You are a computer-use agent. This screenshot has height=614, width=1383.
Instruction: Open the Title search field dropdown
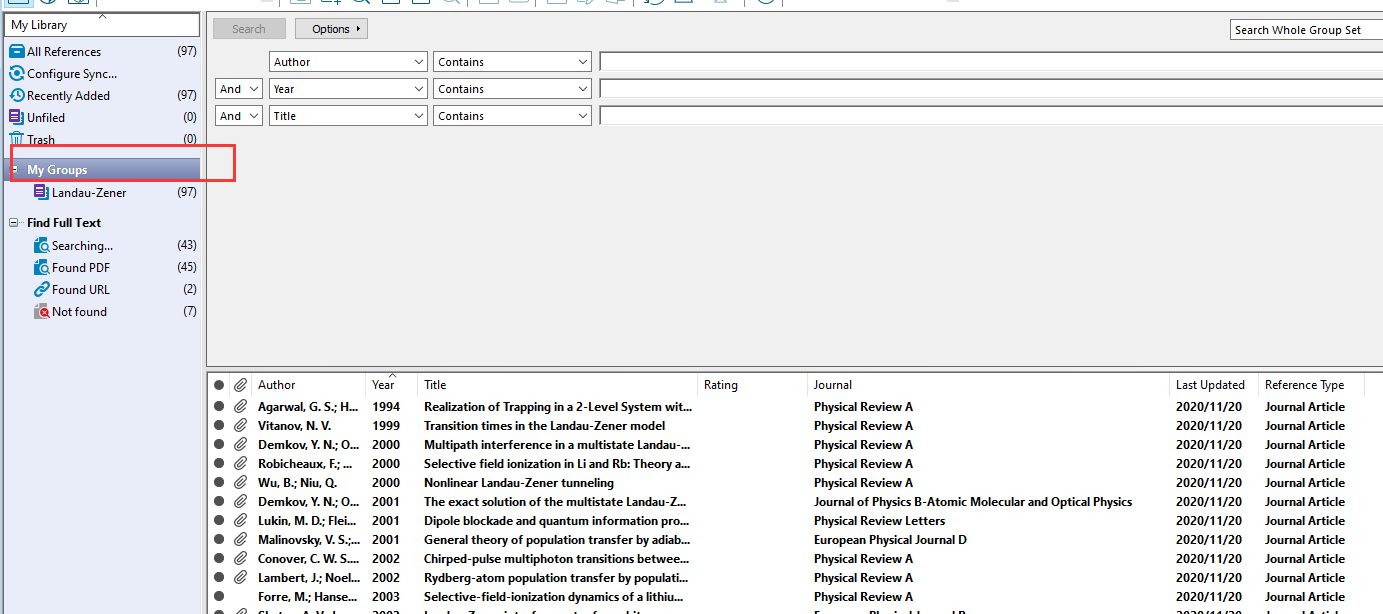[349, 116]
